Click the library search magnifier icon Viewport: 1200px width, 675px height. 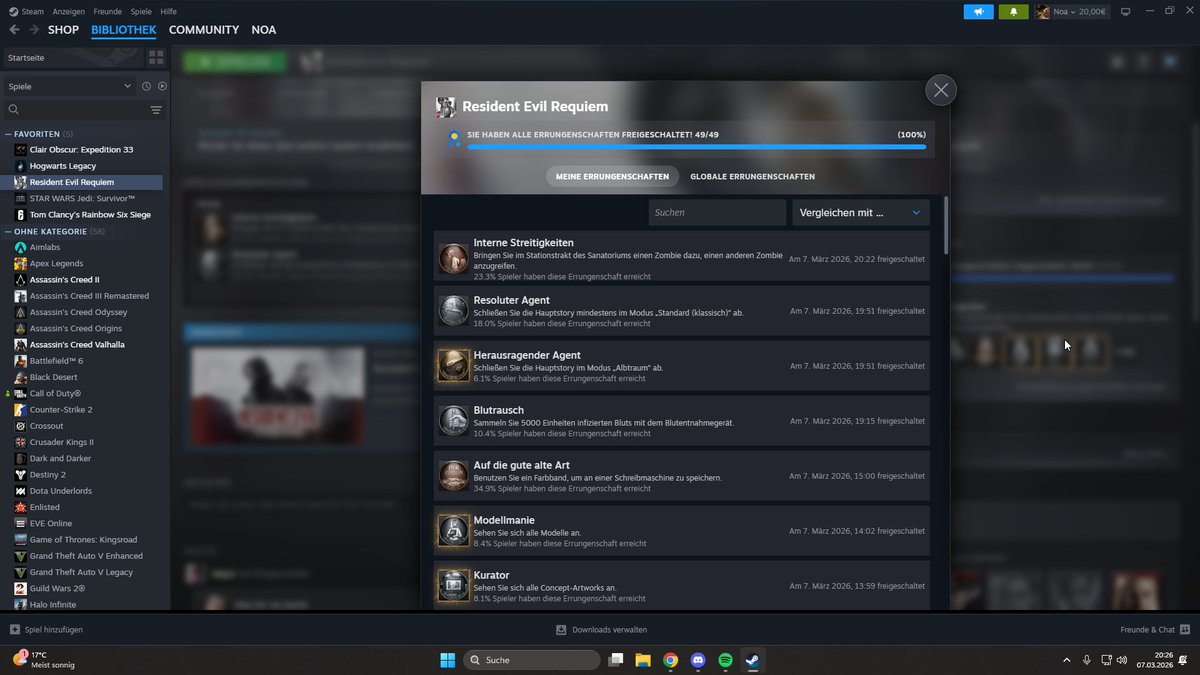click(14, 110)
